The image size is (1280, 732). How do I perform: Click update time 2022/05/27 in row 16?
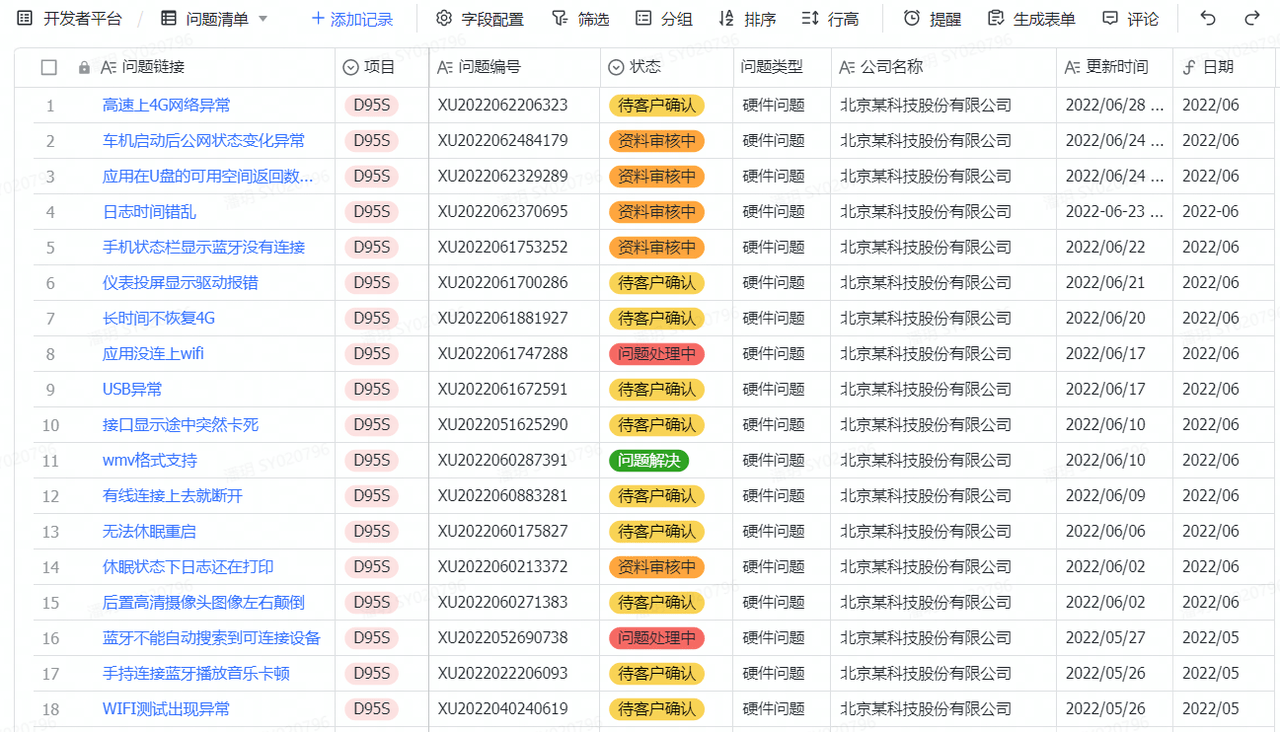(x=1106, y=638)
